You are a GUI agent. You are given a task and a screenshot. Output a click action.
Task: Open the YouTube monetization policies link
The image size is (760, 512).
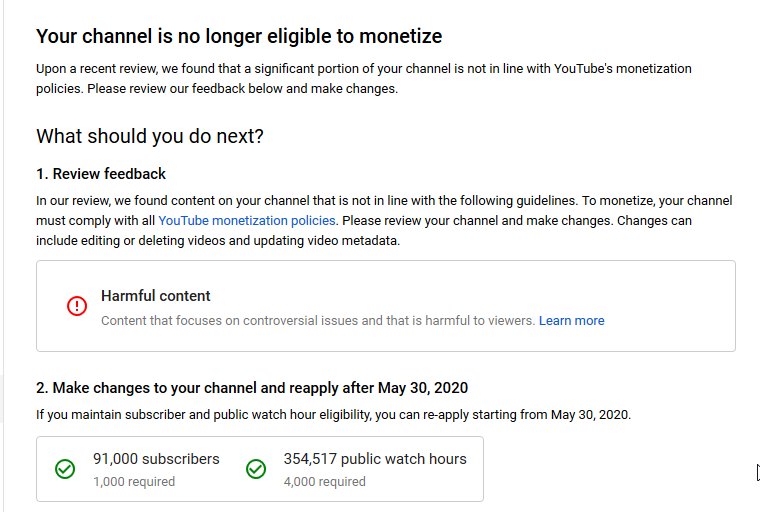pyautogui.click(x=247, y=221)
